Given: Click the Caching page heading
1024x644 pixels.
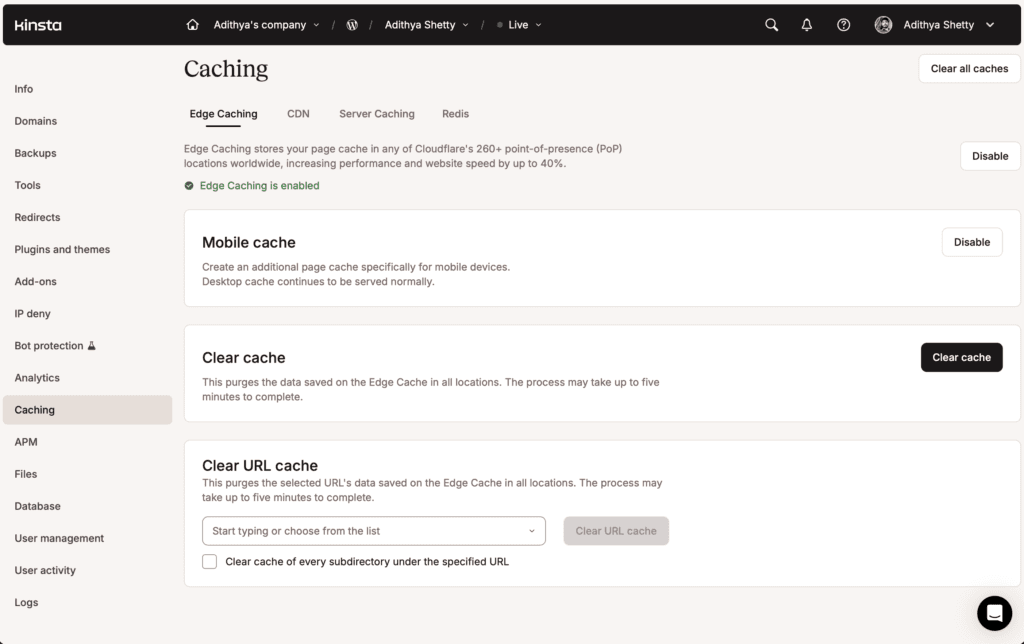Looking at the screenshot, I should 226,69.
